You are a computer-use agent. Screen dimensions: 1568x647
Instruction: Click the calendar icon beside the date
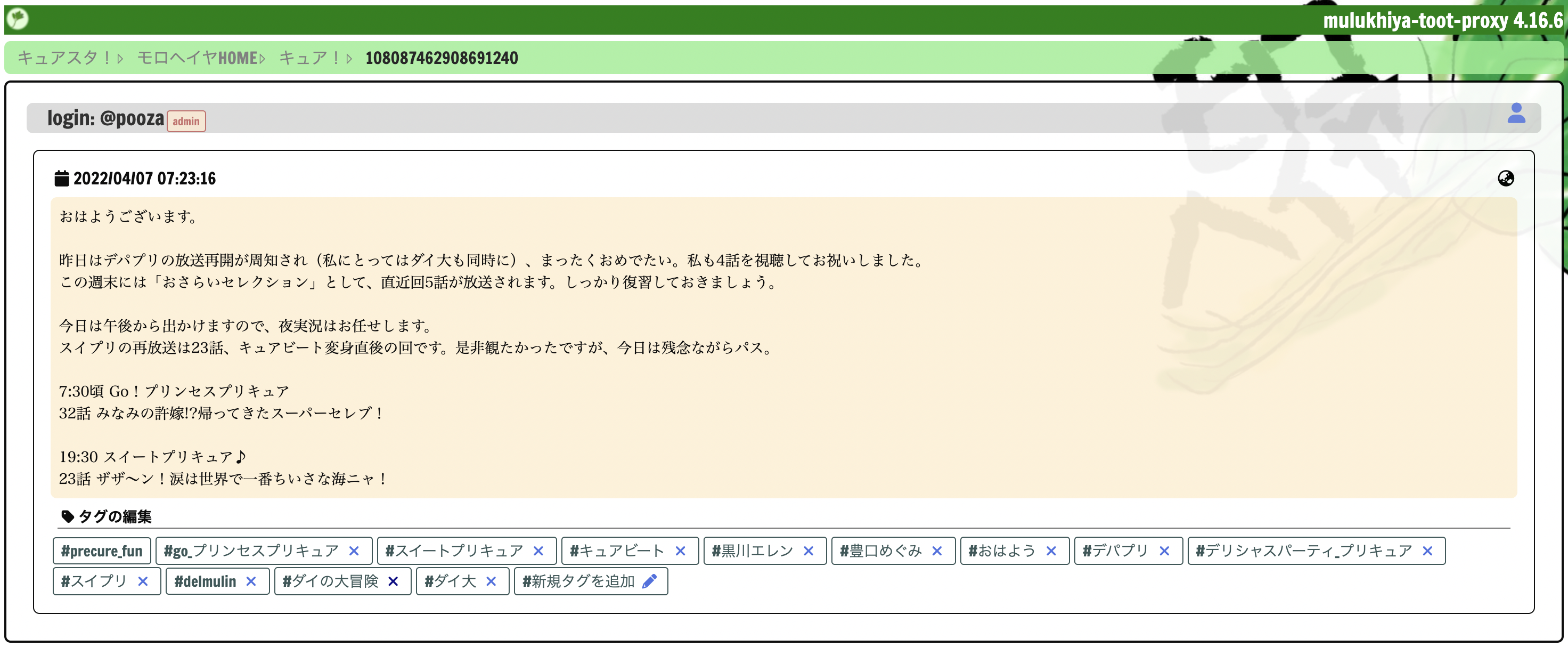61,179
